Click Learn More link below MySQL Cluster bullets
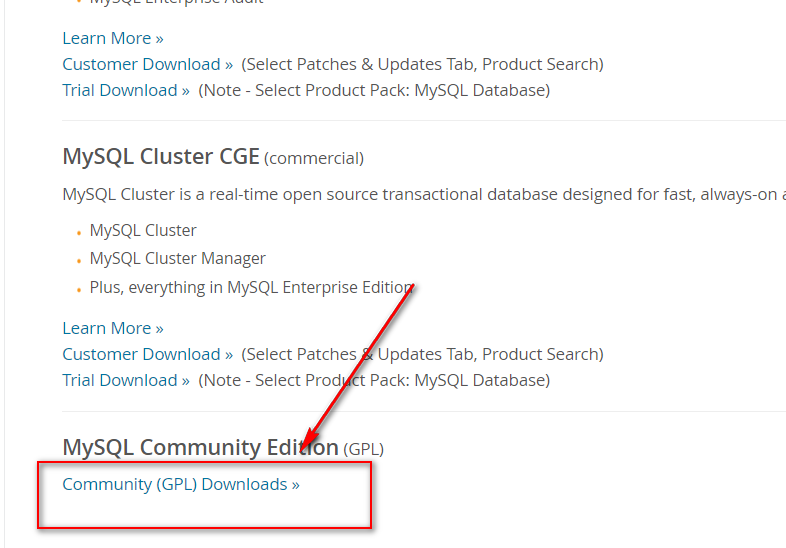The width and height of the screenshot is (786, 548). pos(112,328)
